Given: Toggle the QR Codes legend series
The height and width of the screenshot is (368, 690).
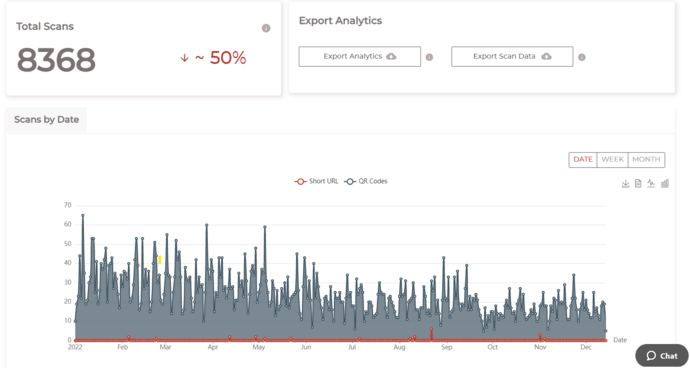Looking at the screenshot, I should pos(366,181).
